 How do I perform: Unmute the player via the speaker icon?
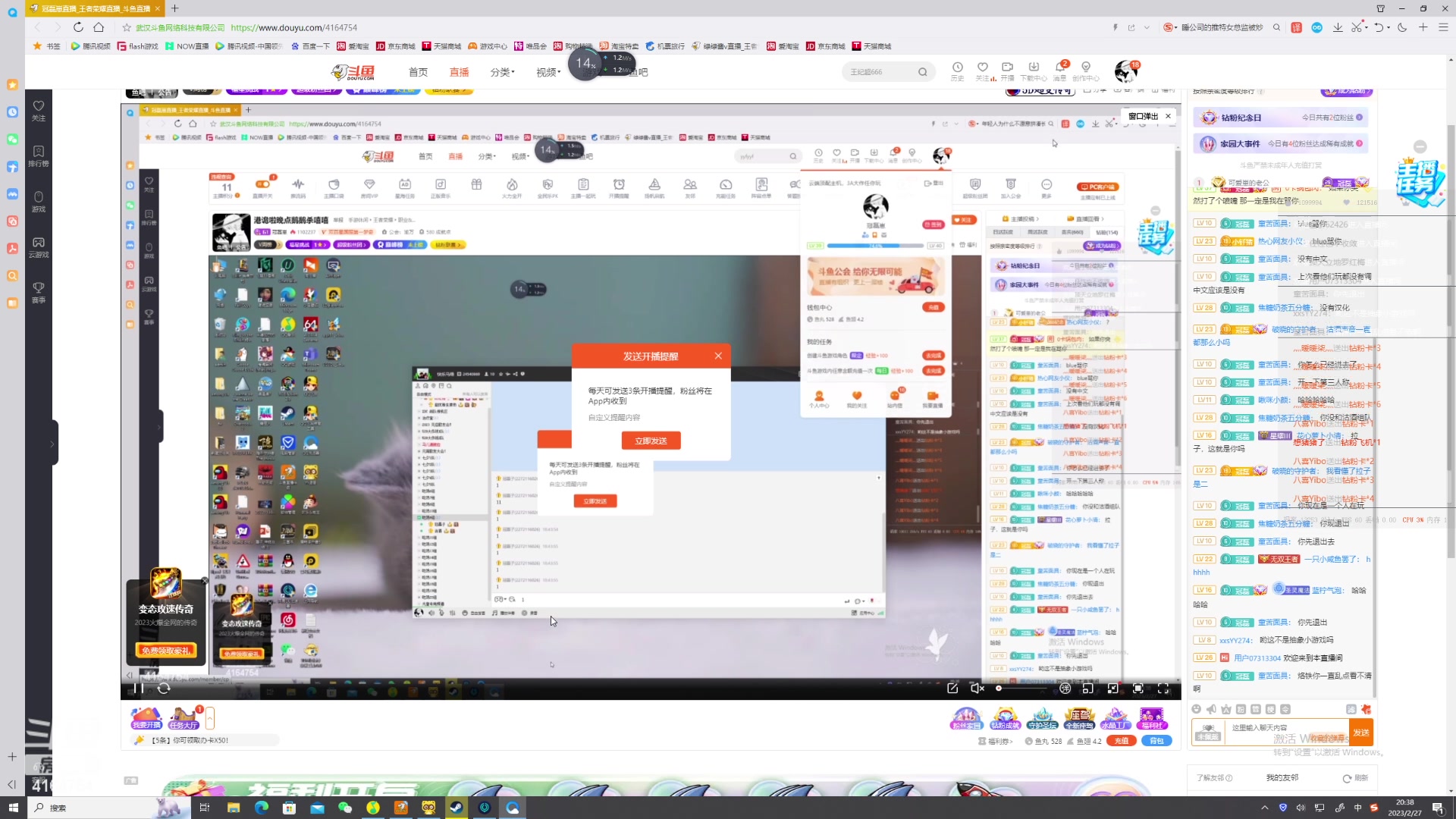(x=977, y=689)
